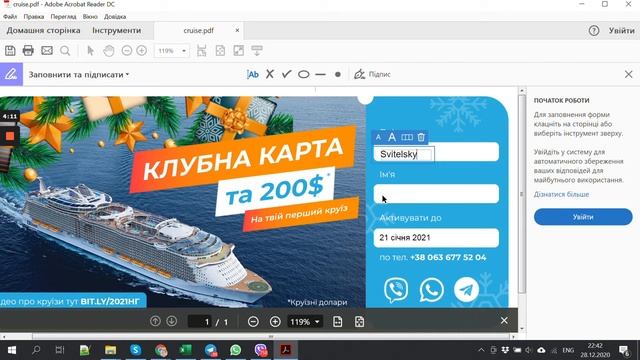Click the fit page icon in the top toolbar
The height and width of the screenshot is (360, 640).
coord(220,51)
